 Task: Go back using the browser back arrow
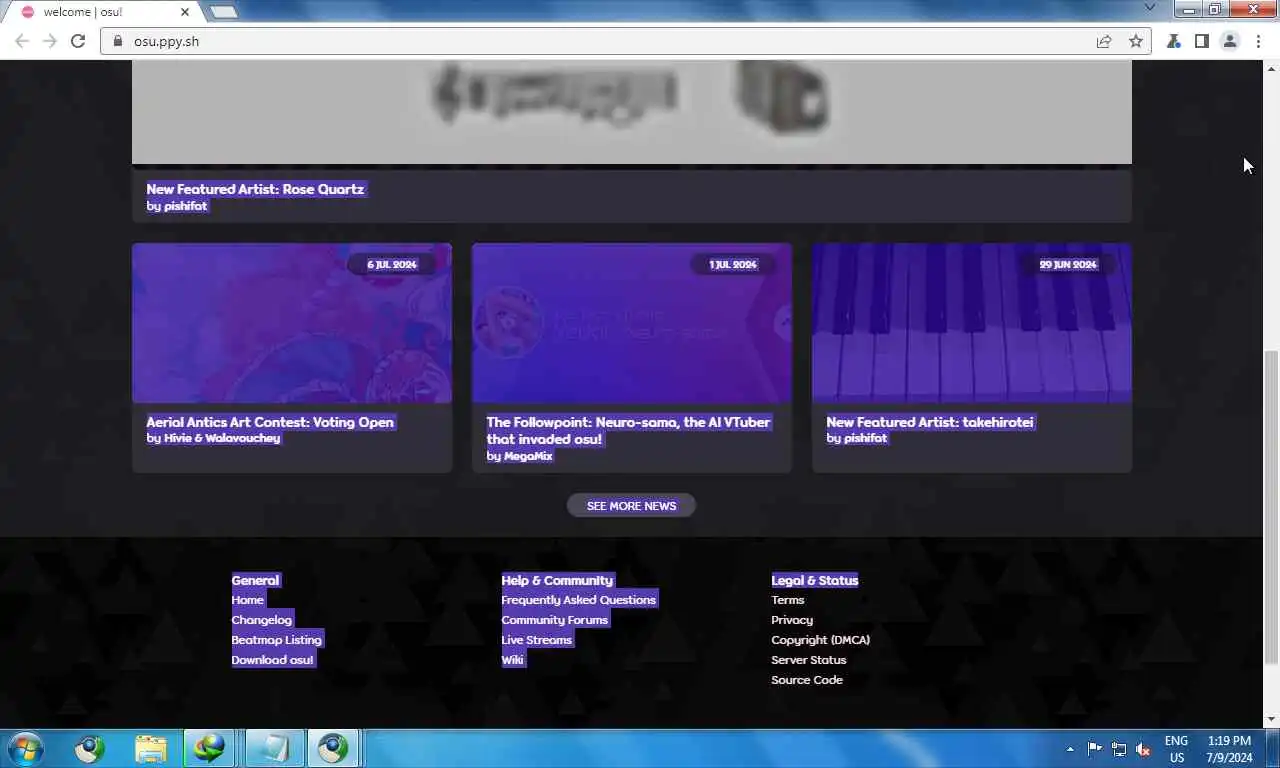pyautogui.click(x=22, y=41)
